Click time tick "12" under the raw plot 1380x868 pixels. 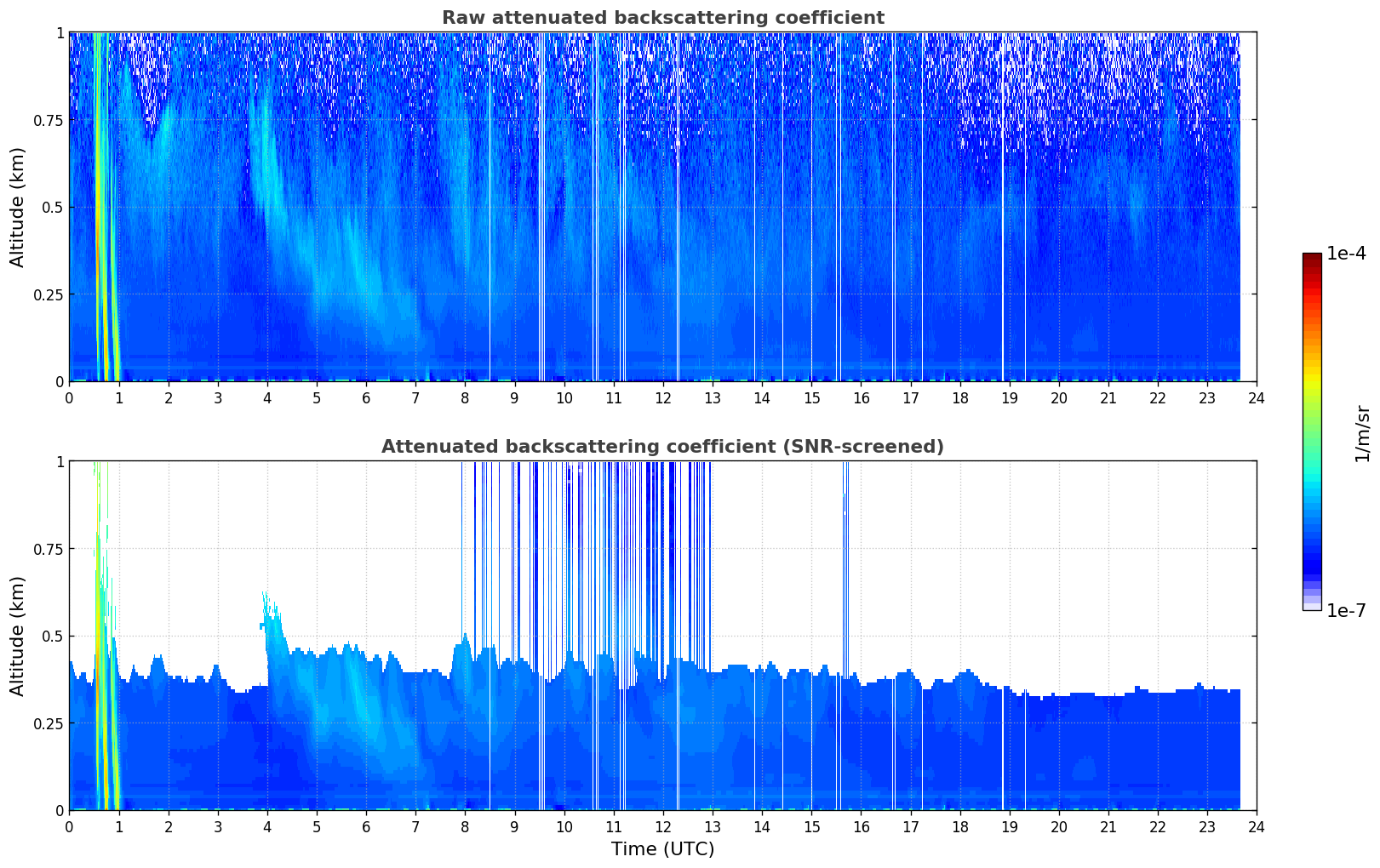[x=663, y=397]
